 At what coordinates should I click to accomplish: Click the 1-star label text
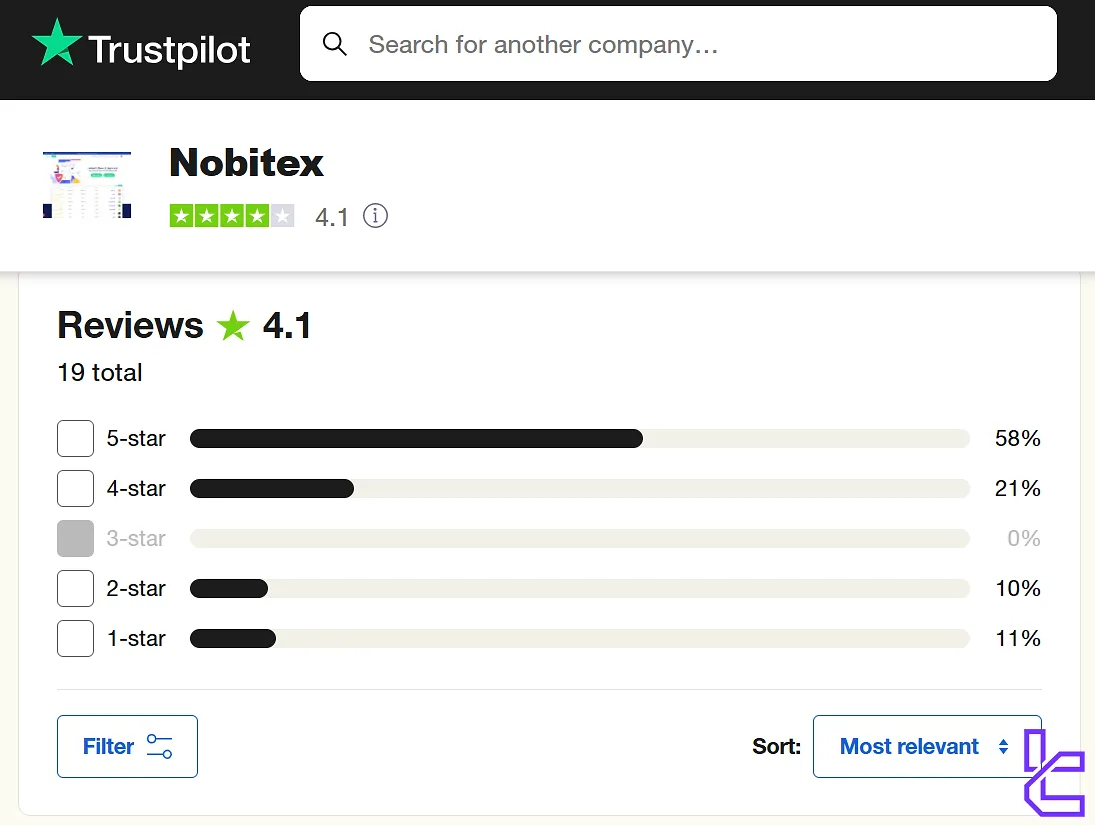(136, 638)
